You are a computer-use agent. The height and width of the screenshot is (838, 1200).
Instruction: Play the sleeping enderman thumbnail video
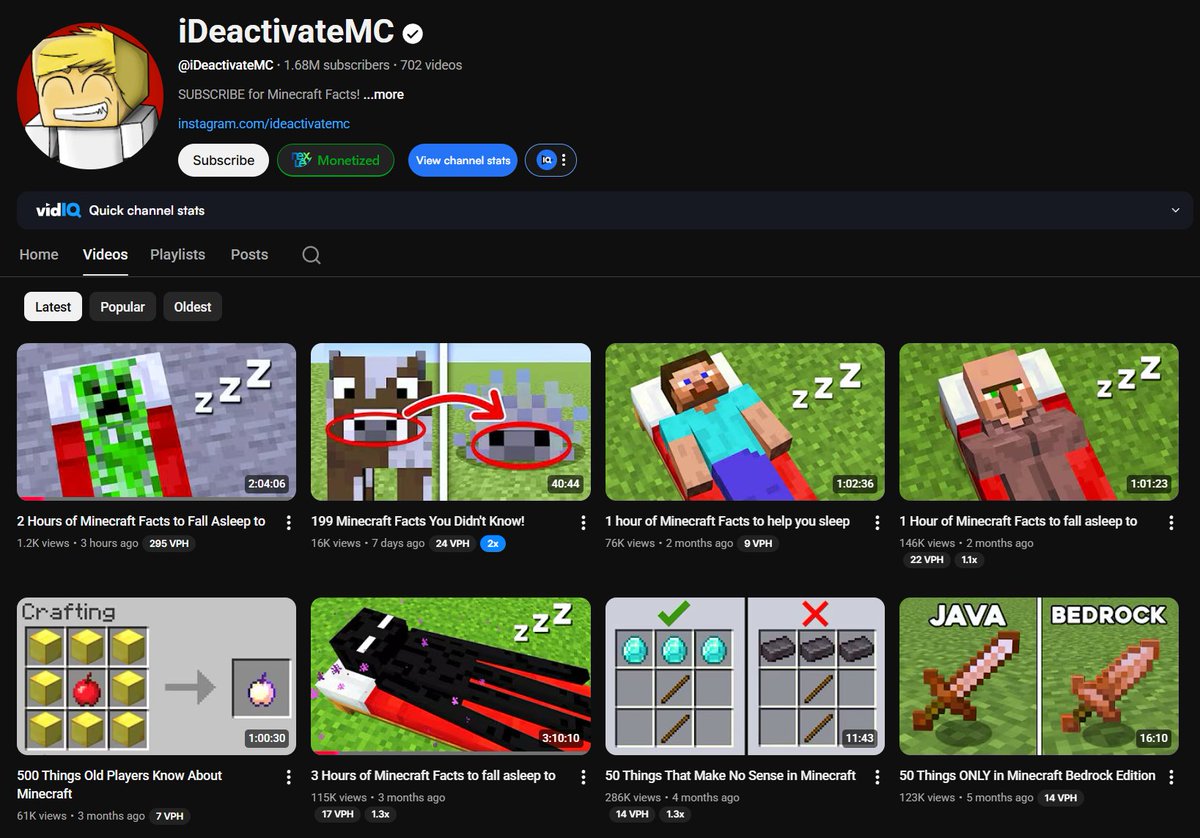click(x=450, y=676)
